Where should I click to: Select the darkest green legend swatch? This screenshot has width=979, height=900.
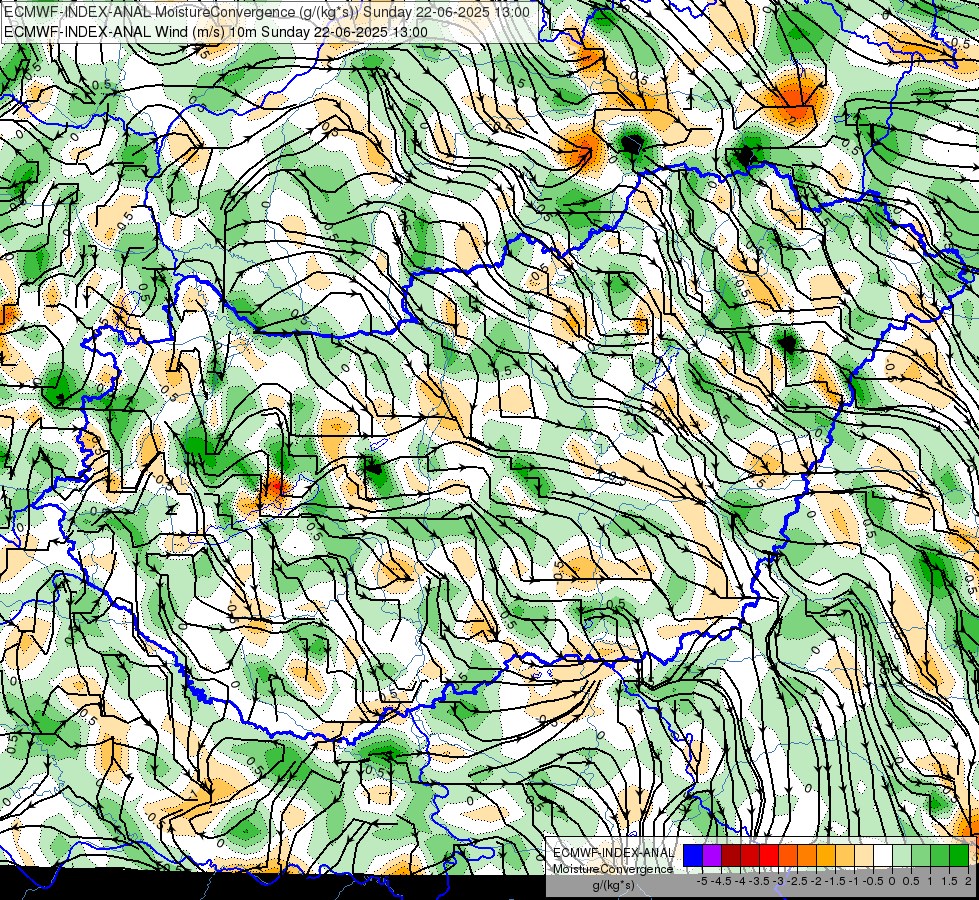pos(958,856)
